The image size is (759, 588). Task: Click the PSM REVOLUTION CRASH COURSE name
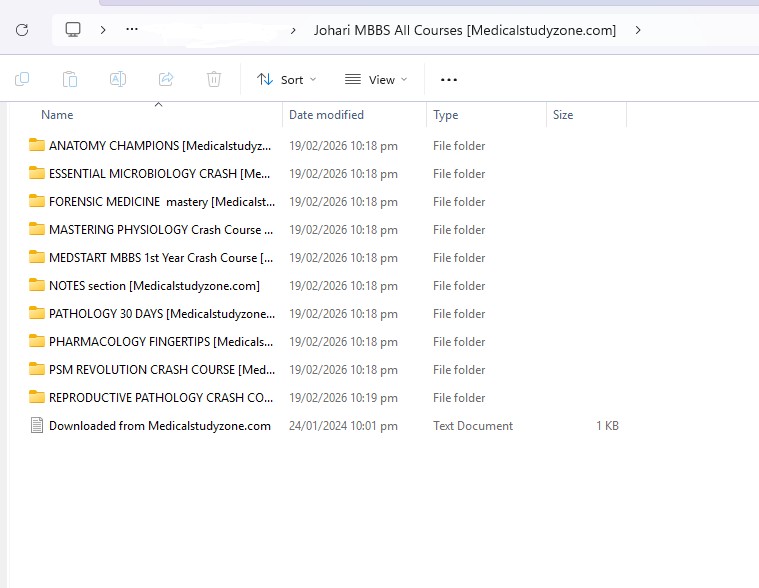coord(162,370)
